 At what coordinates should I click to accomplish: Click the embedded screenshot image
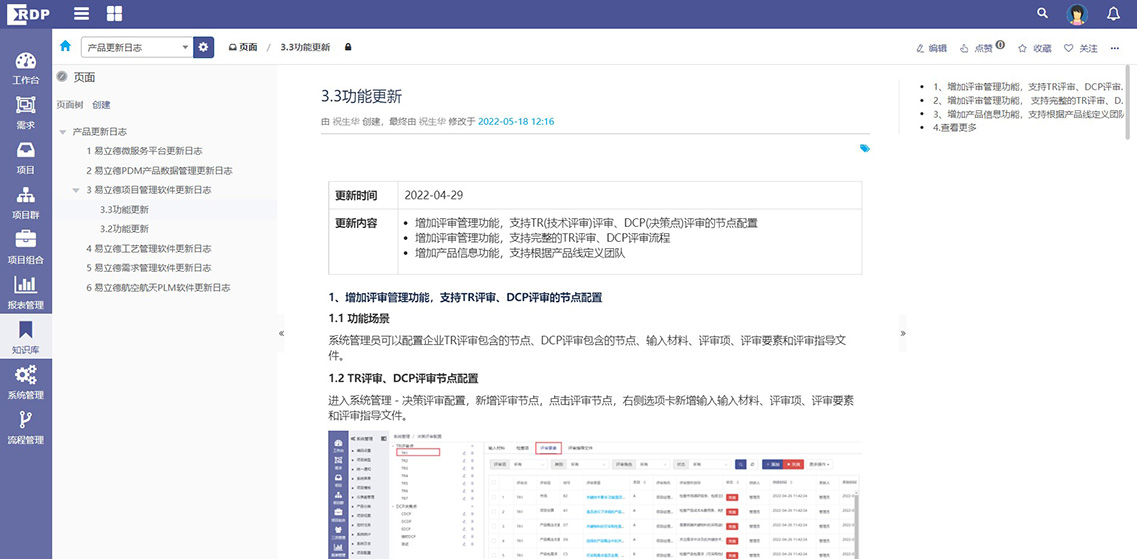[x=595, y=497]
